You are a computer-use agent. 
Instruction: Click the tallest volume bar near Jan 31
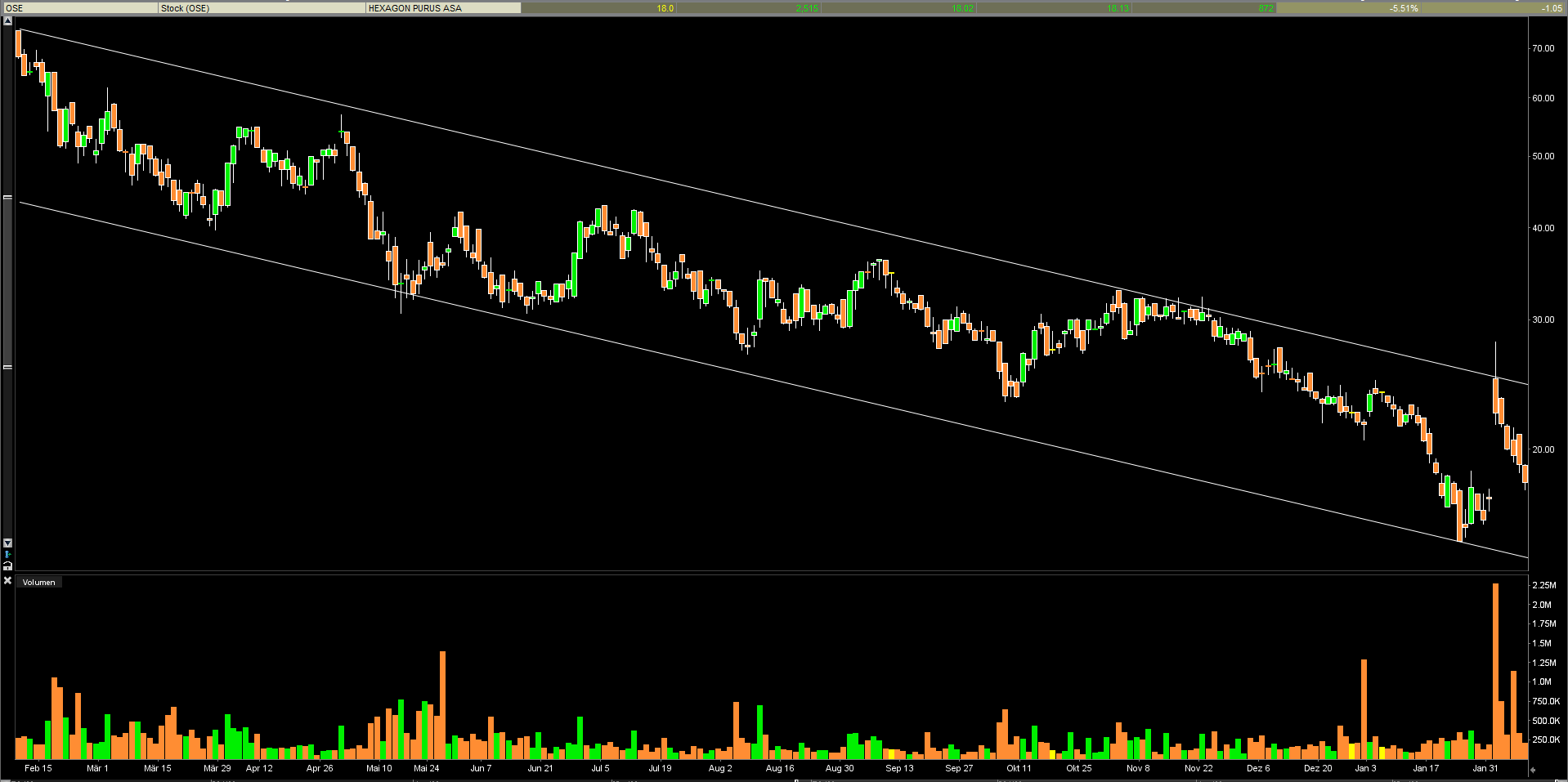[1495, 670]
